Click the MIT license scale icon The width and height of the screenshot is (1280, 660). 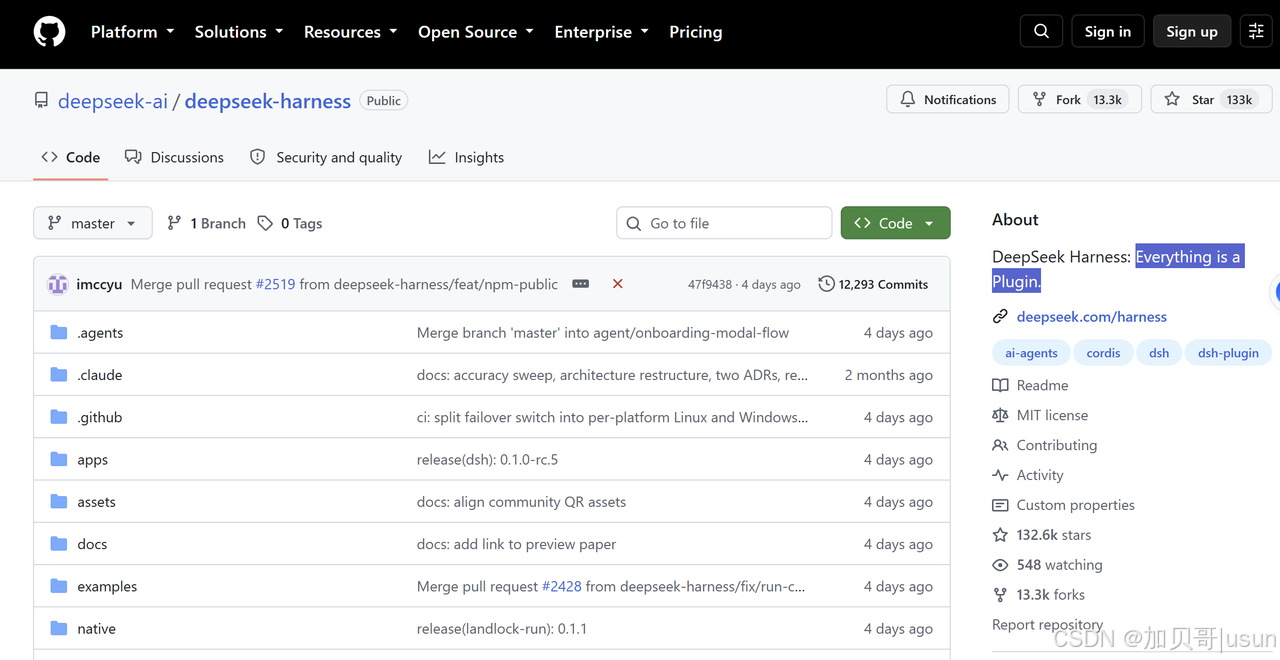[1000, 415]
